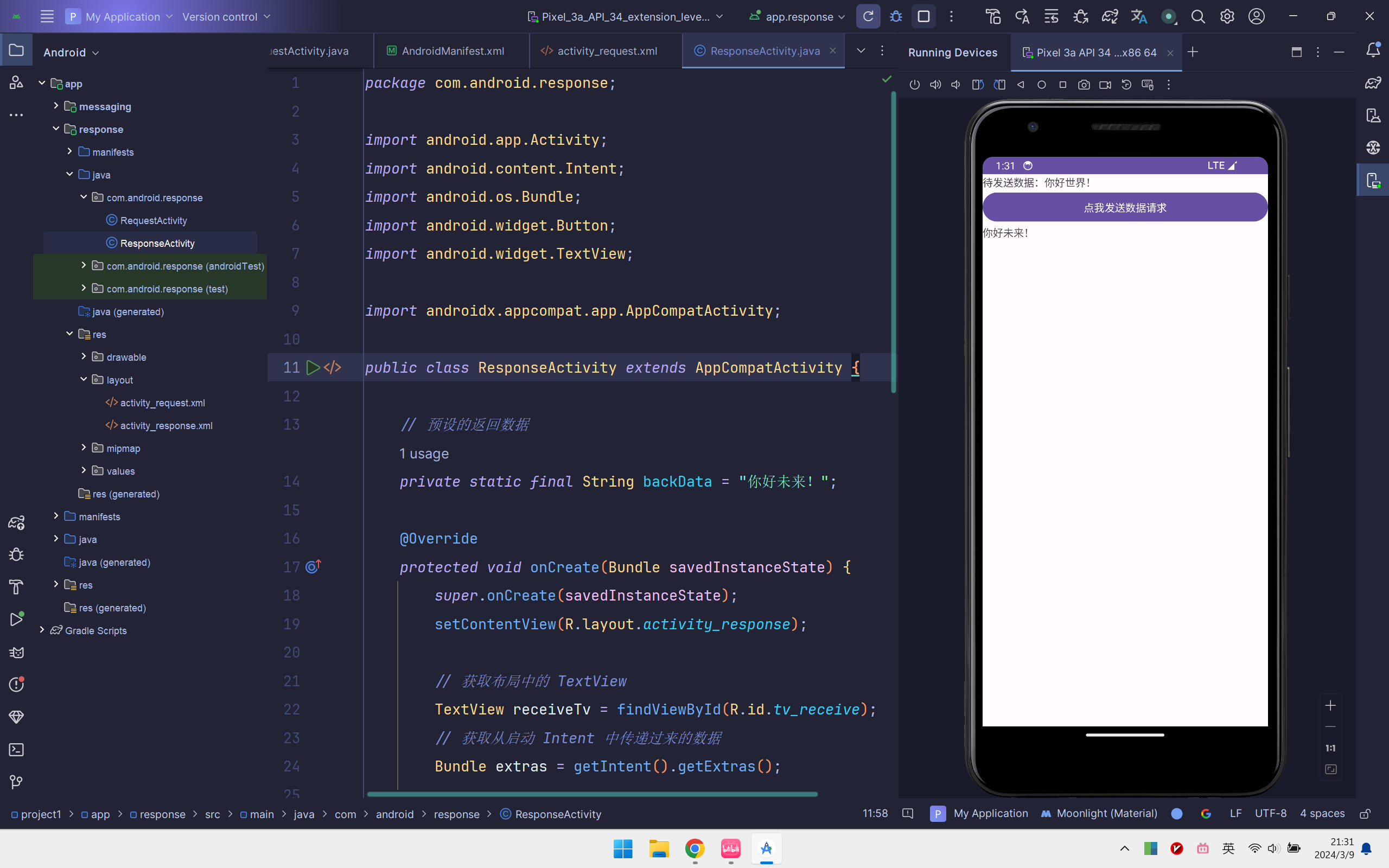Open the app.response run configuration dropdown
1389x868 pixels.
pos(797,17)
